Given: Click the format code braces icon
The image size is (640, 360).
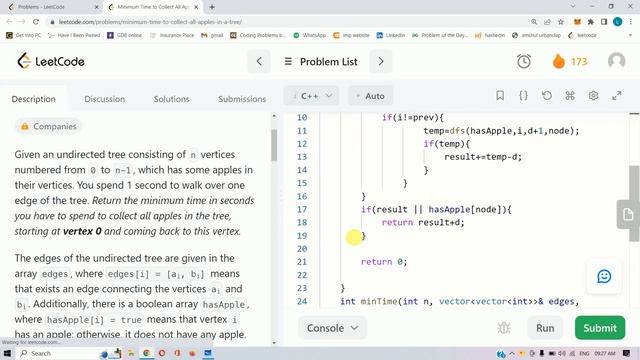Looking at the screenshot, I should point(523,96).
